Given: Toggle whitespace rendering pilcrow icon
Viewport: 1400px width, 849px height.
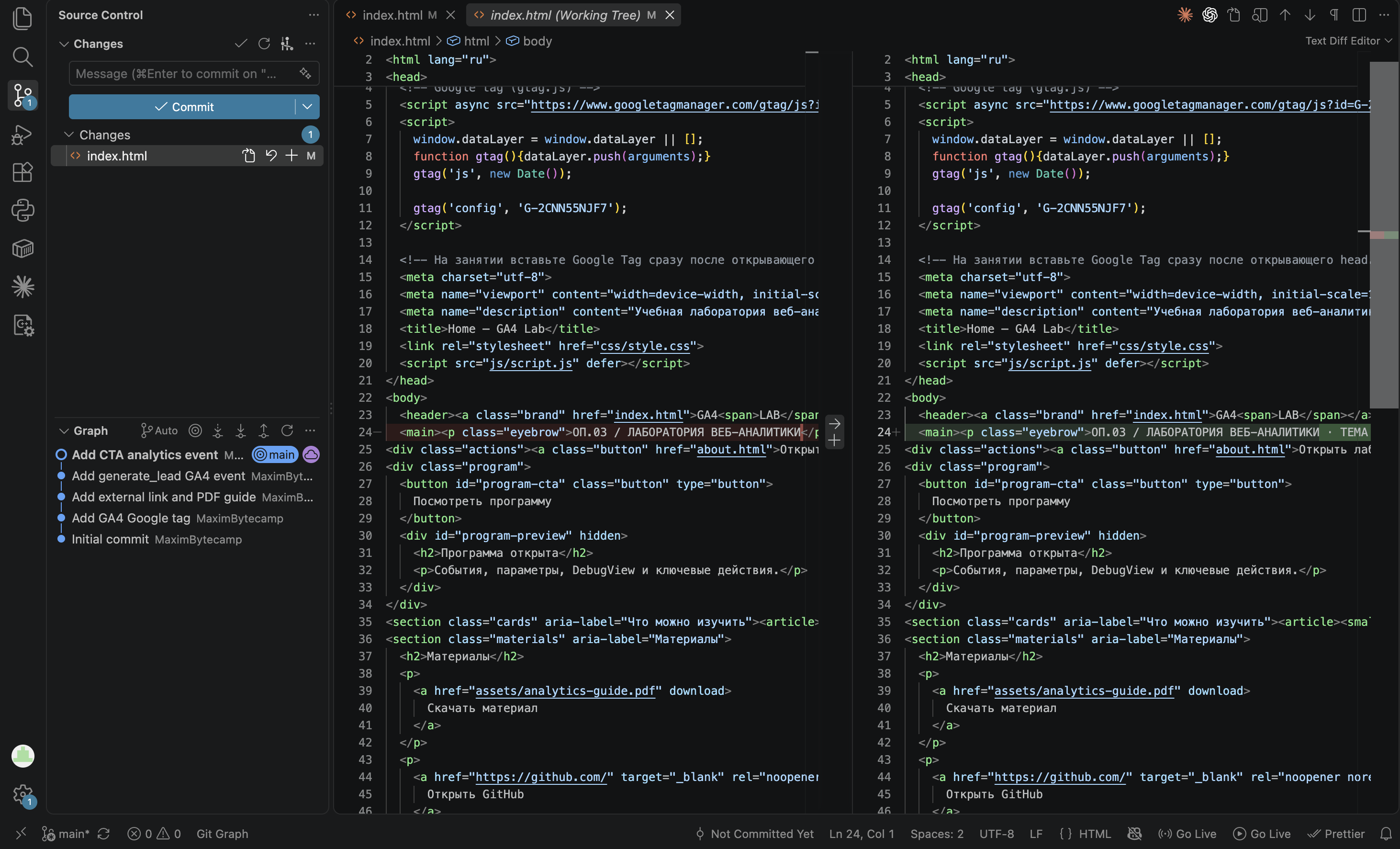Looking at the screenshot, I should 1334,15.
